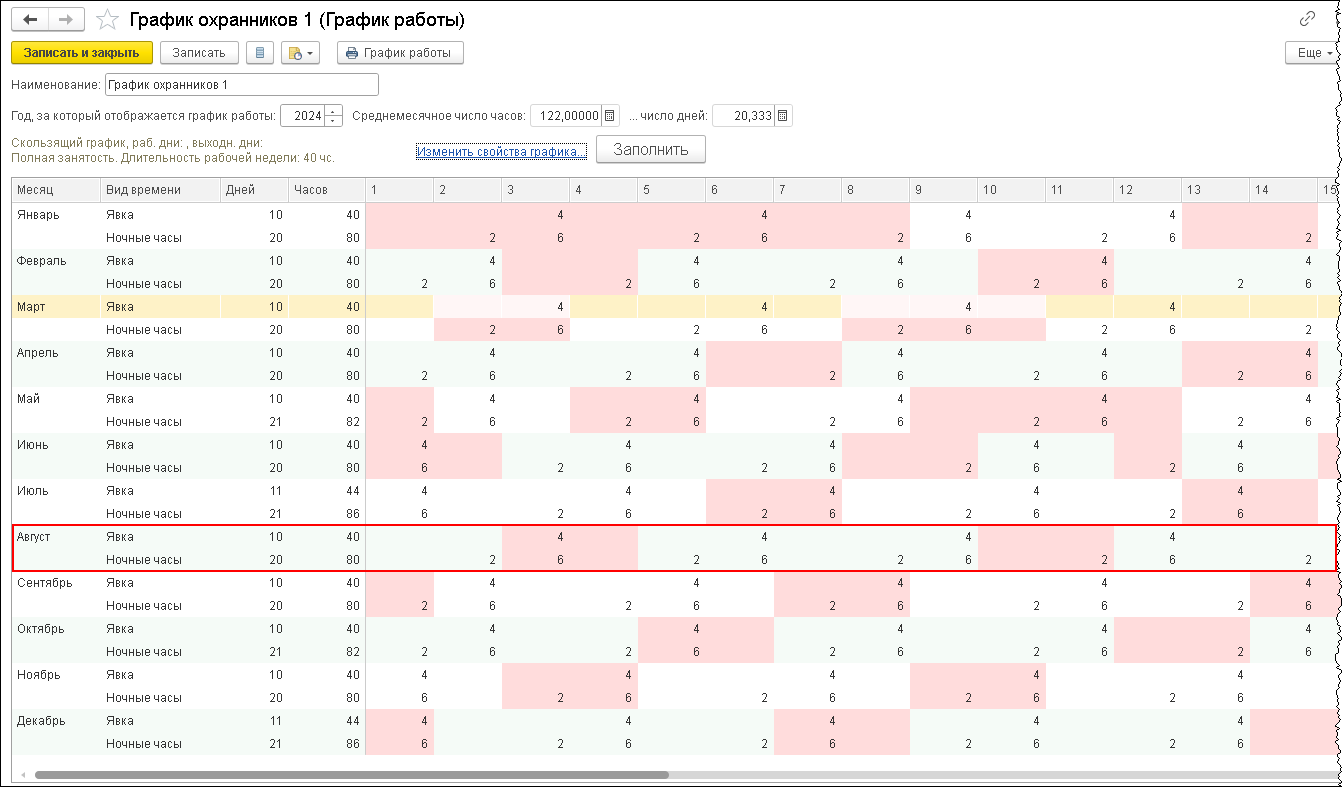
Task: Select days value 21 in Октябрь night row
Action: click(254, 651)
